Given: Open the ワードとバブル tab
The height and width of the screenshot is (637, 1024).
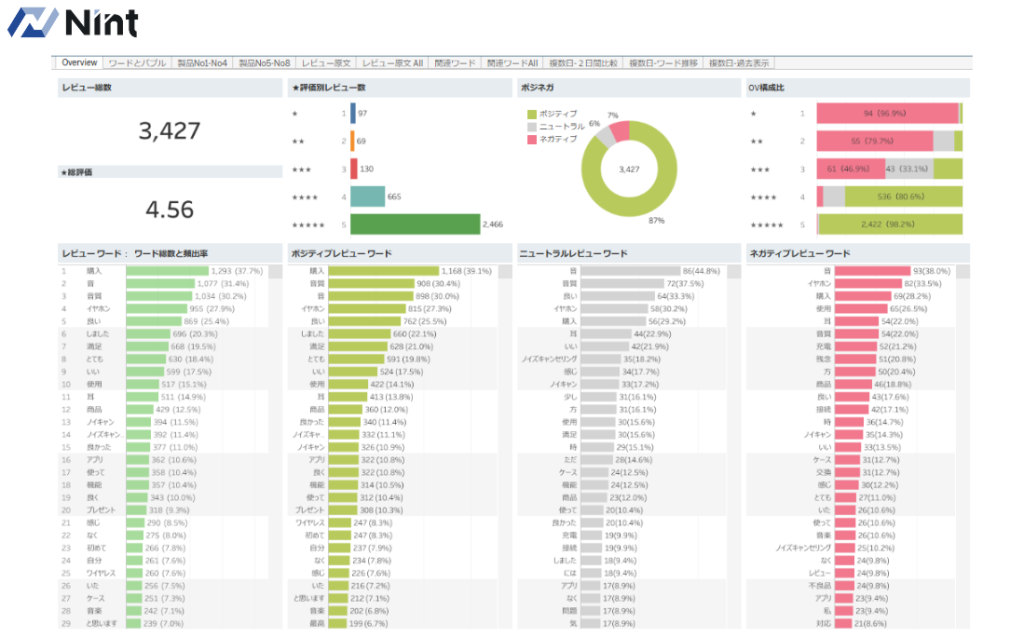Looking at the screenshot, I should [137, 62].
